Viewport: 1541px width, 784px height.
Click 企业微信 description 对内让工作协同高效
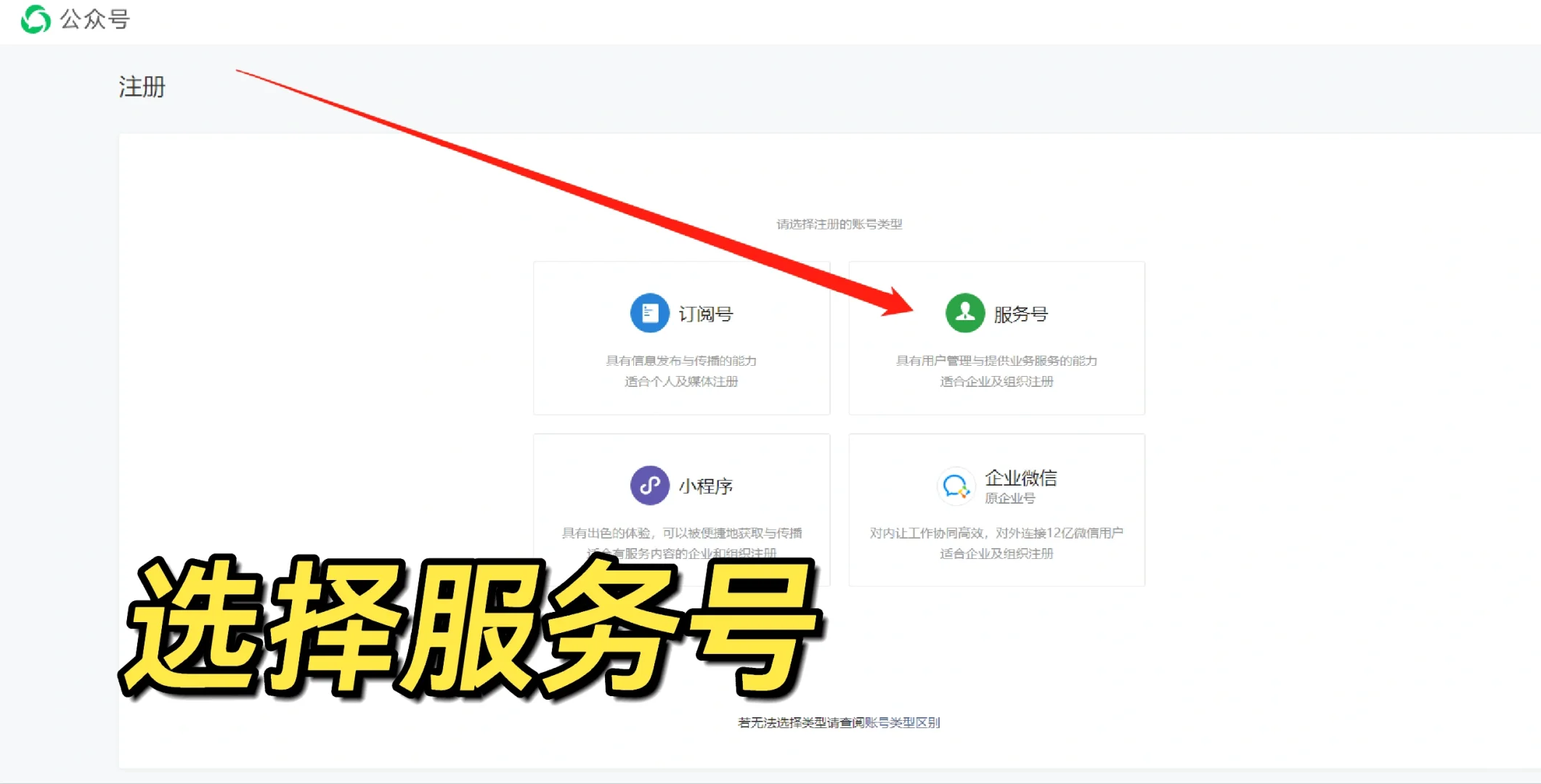(996, 533)
